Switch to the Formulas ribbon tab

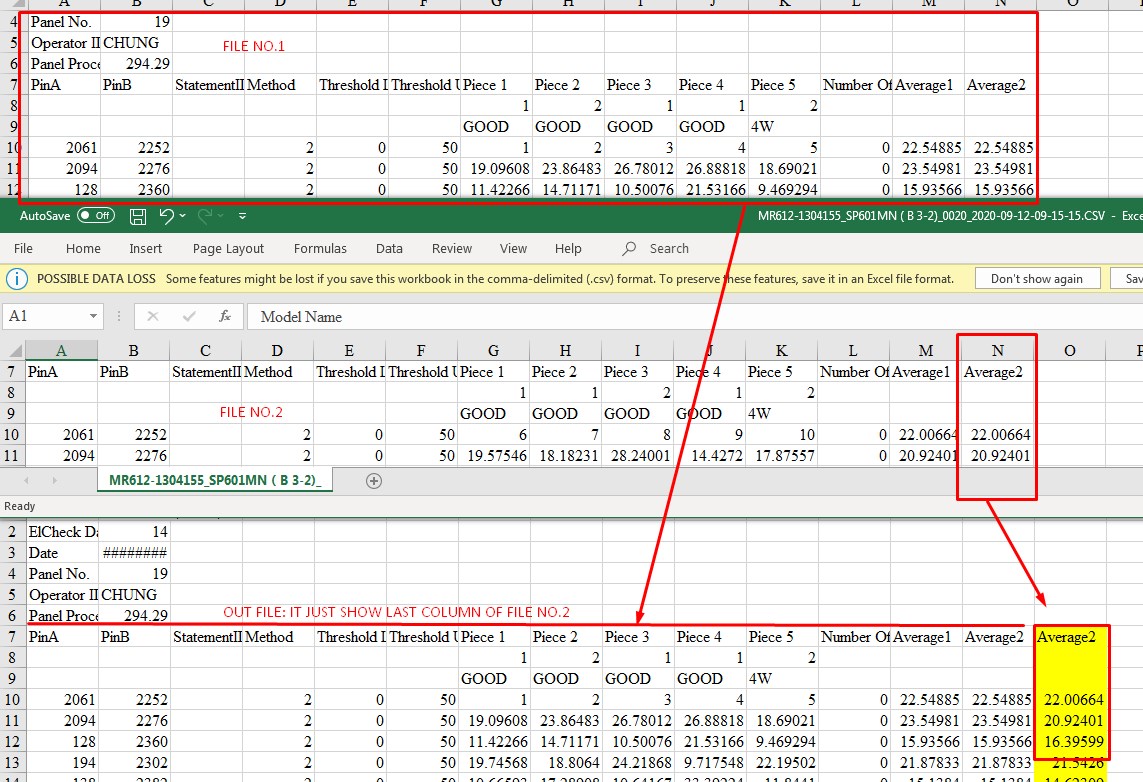point(320,249)
